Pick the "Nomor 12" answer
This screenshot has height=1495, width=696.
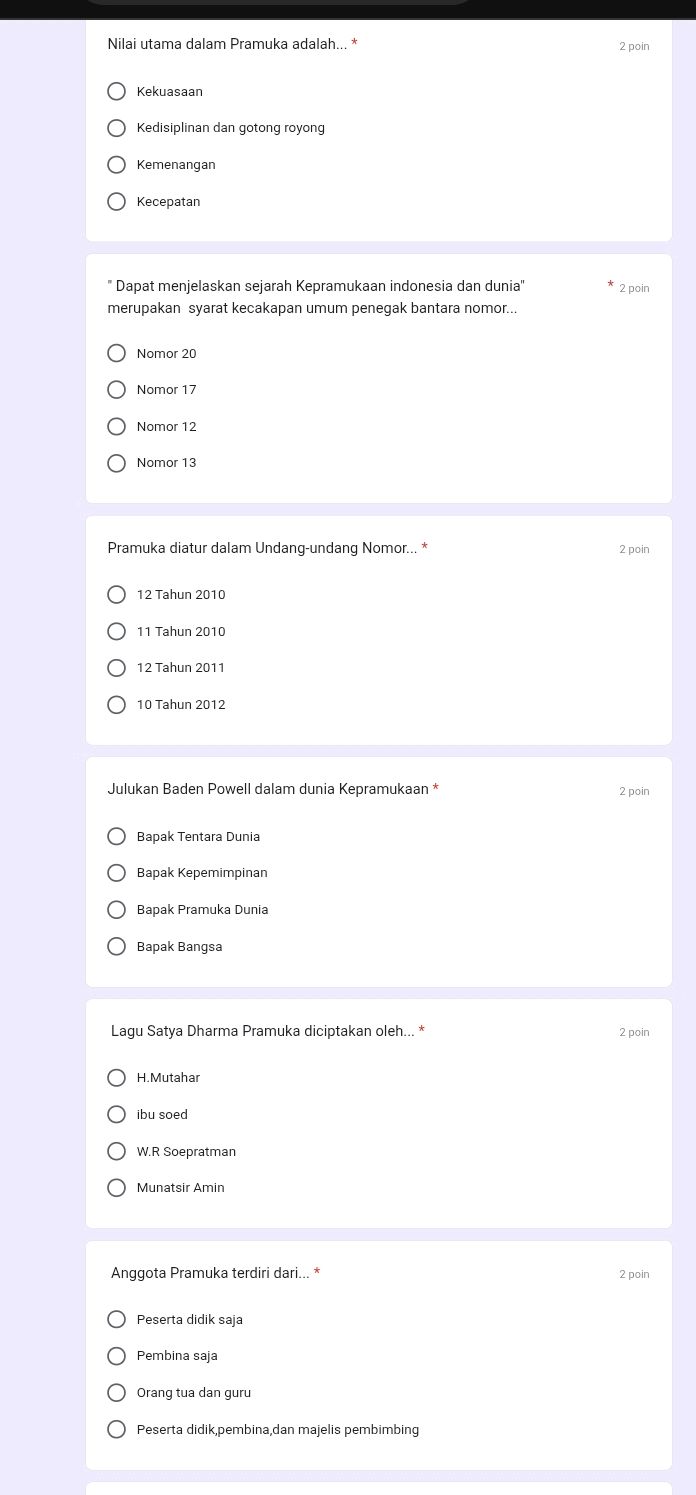(117, 427)
